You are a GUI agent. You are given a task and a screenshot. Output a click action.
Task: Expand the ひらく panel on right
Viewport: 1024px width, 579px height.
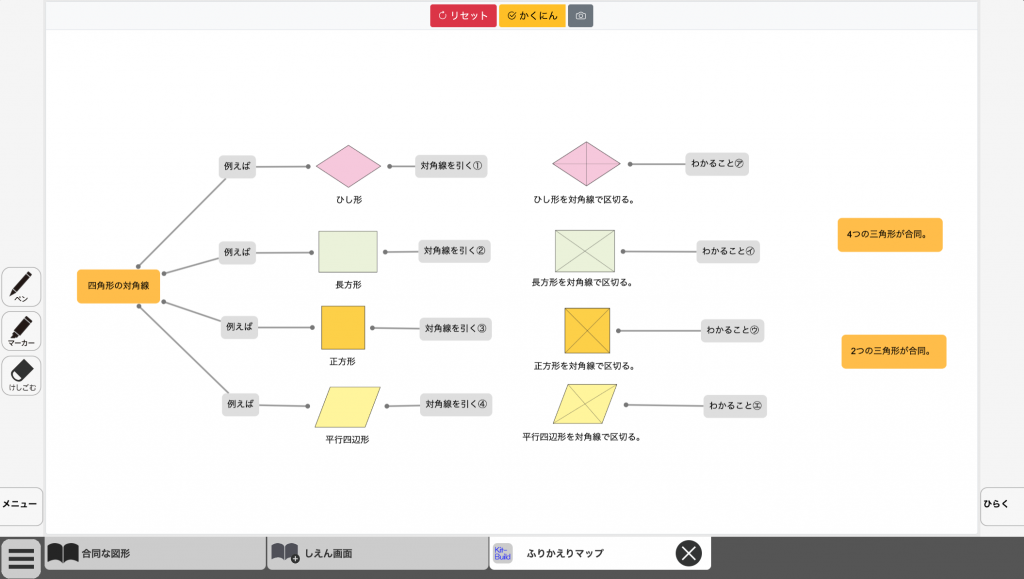coord(1000,505)
